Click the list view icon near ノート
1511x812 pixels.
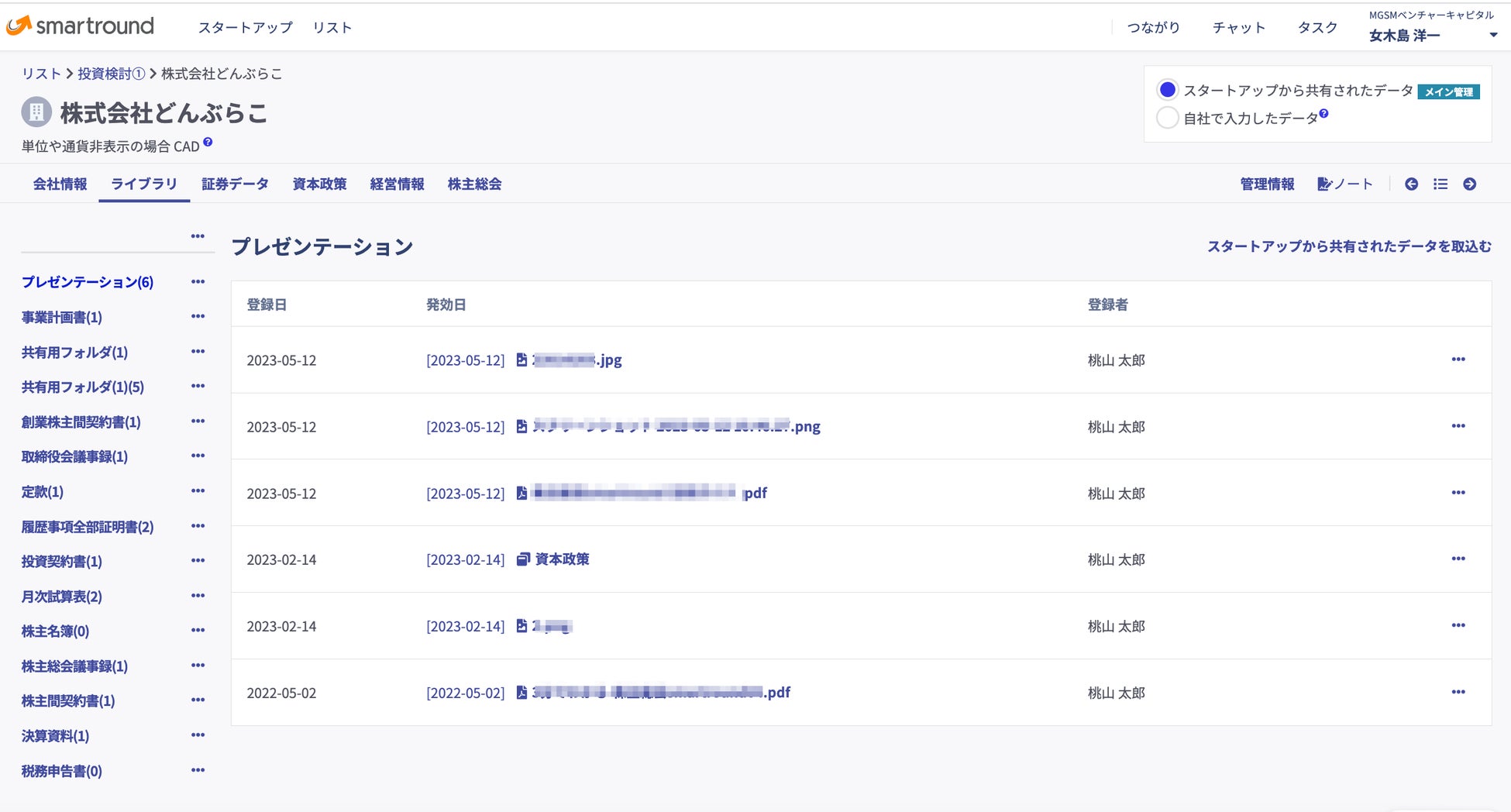[x=1440, y=184]
